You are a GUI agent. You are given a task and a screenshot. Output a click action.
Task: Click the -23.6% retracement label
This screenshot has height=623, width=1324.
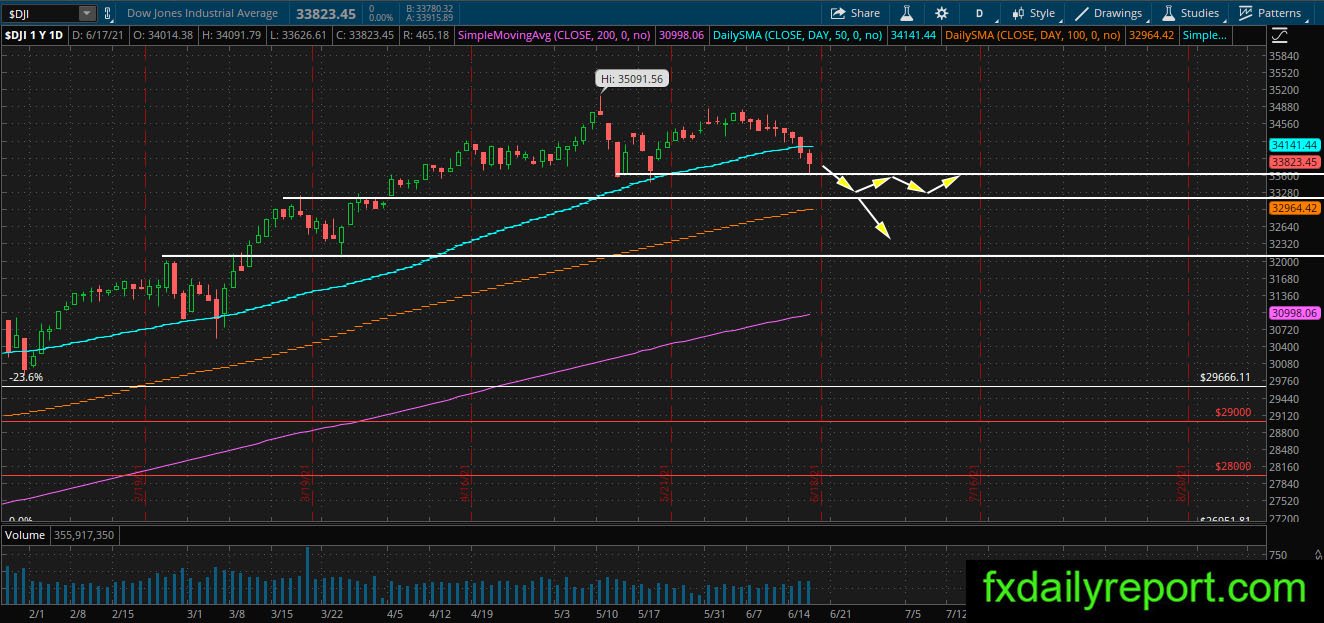(x=26, y=377)
